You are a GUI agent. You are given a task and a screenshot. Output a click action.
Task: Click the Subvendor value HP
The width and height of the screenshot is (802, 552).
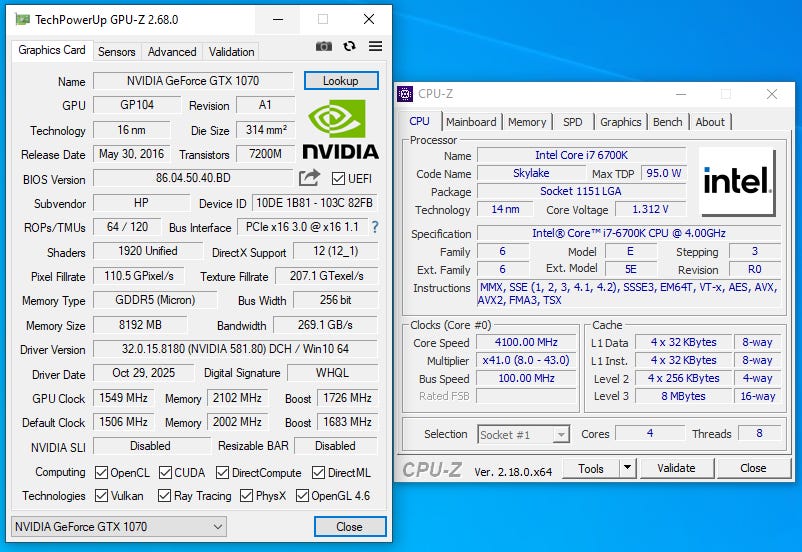pos(141,203)
